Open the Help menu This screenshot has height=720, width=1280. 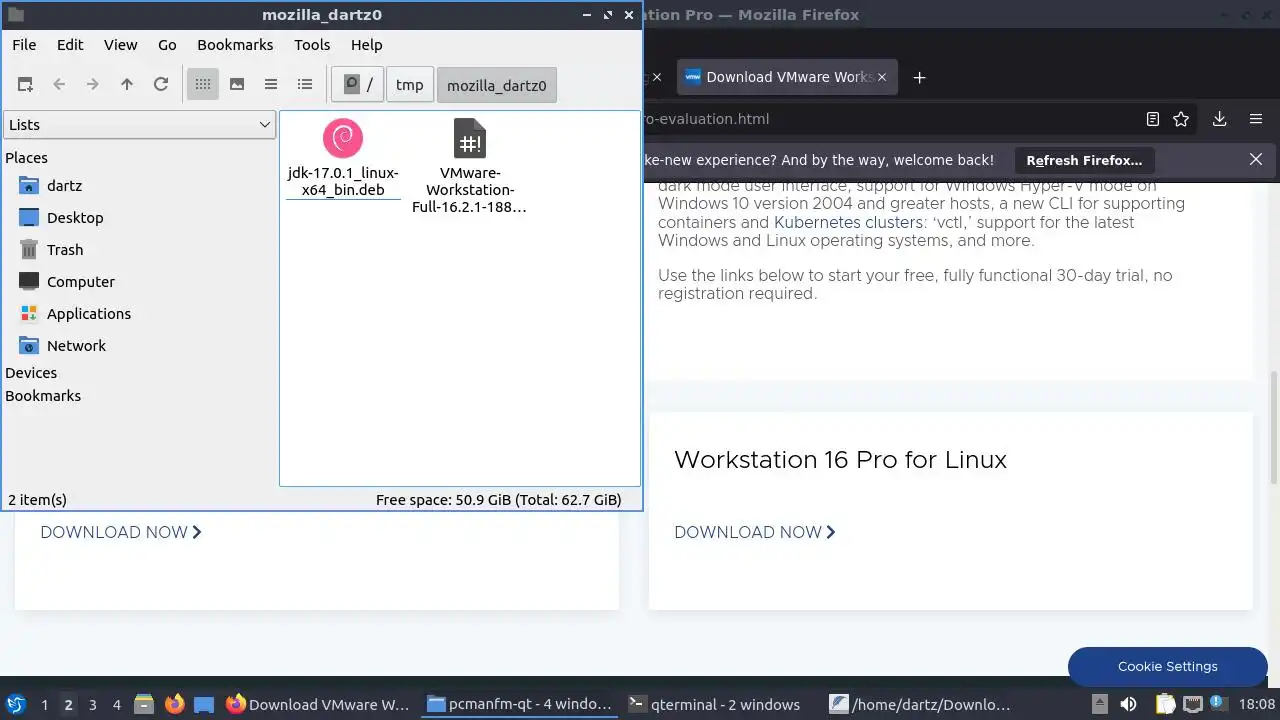tap(367, 45)
